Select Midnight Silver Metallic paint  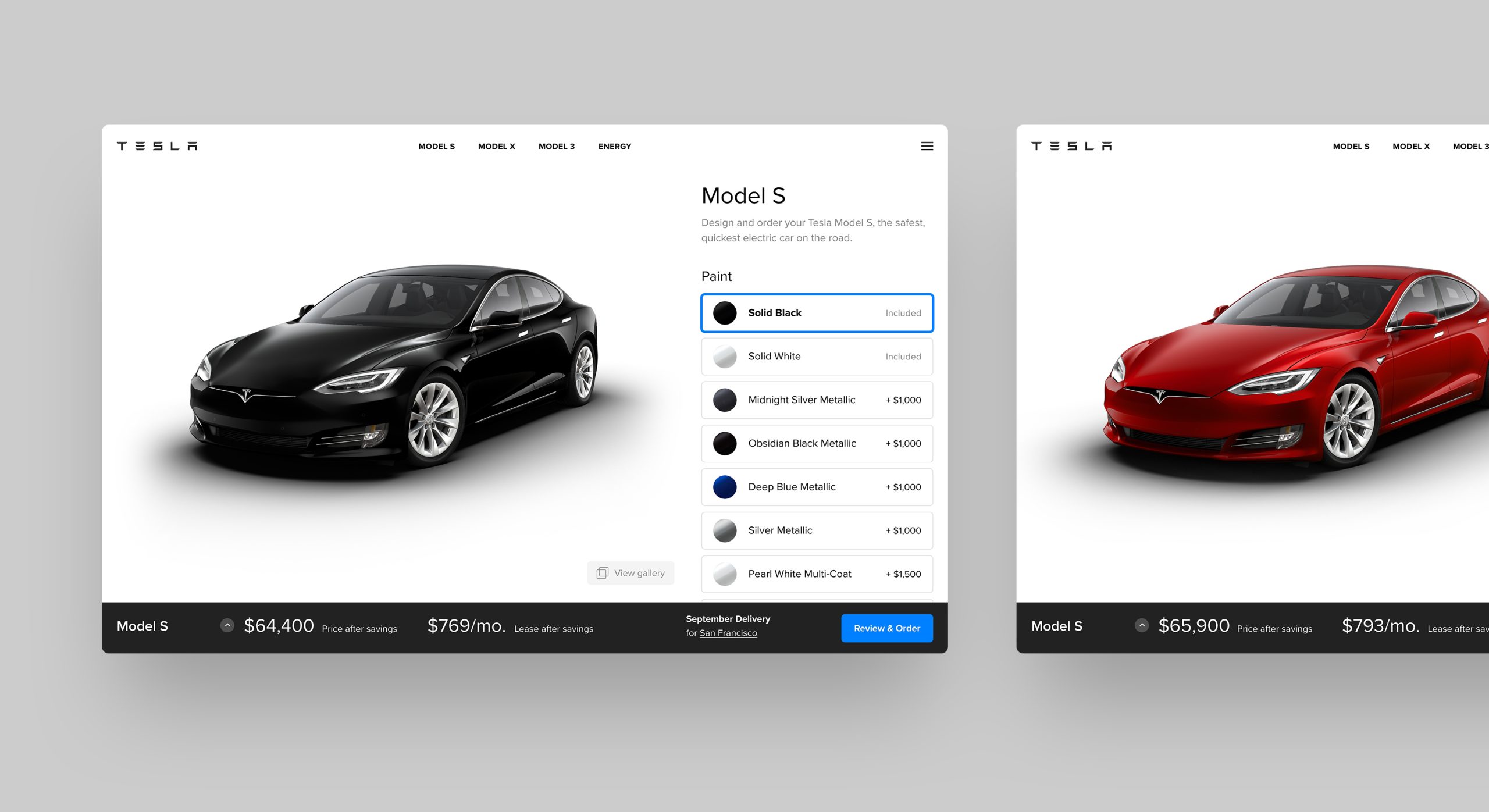click(x=817, y=399)
